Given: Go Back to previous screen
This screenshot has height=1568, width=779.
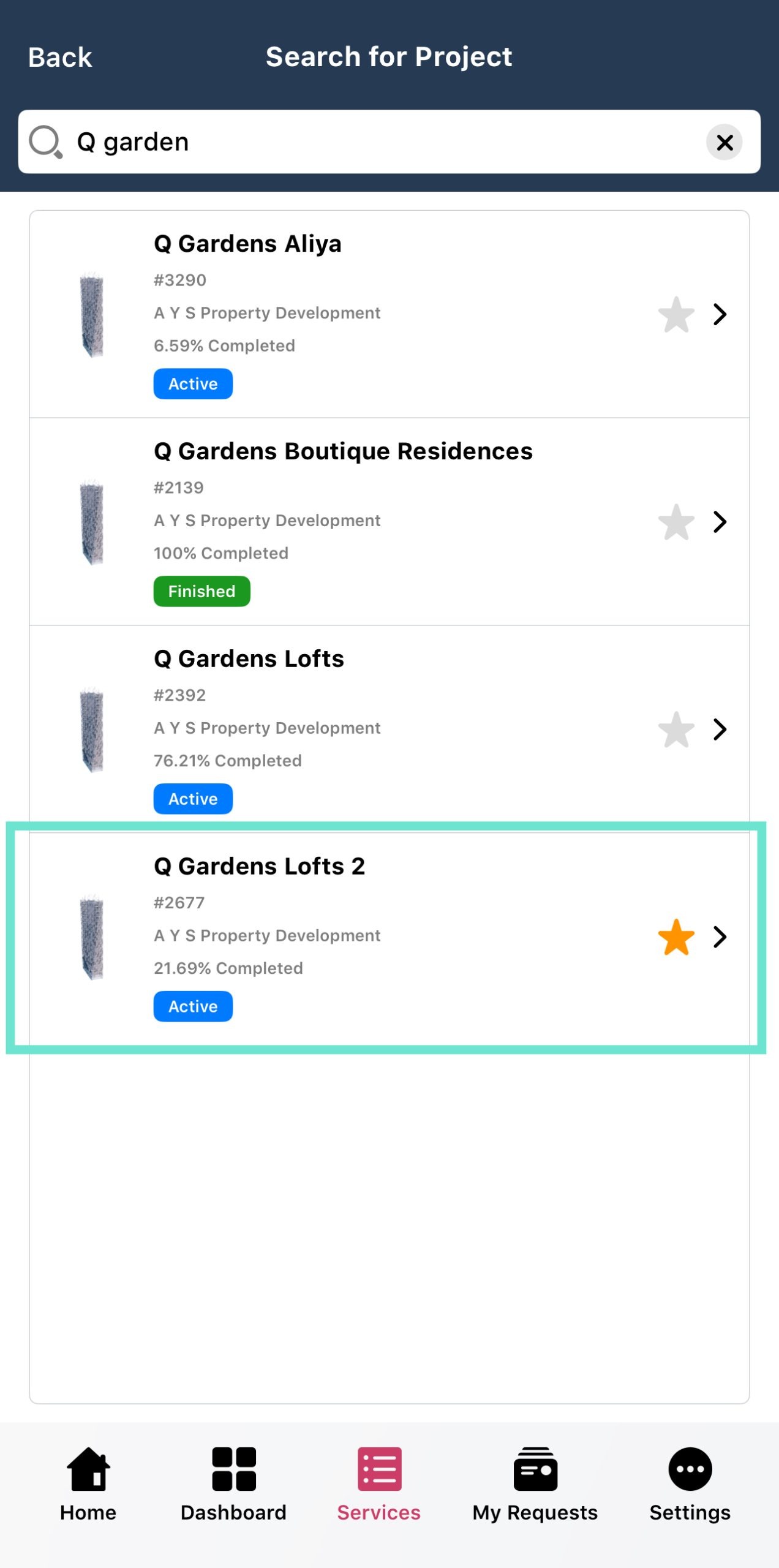Looking at the screenshot, I should [60, 58].
